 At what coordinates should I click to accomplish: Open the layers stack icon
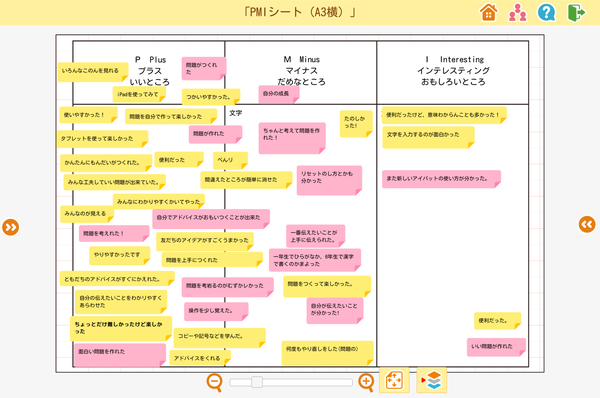pyautogui.click(x=432, y=380)
